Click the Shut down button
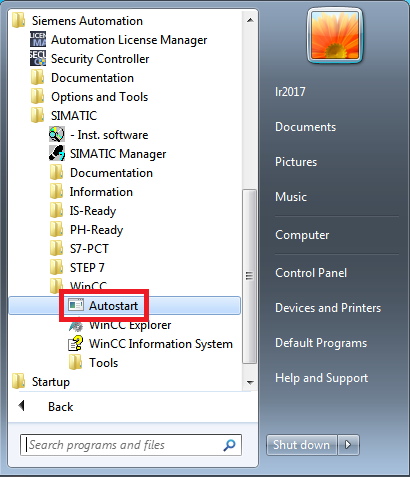The height and width of the screenshot is (477, 410). (x=301, y=445)
